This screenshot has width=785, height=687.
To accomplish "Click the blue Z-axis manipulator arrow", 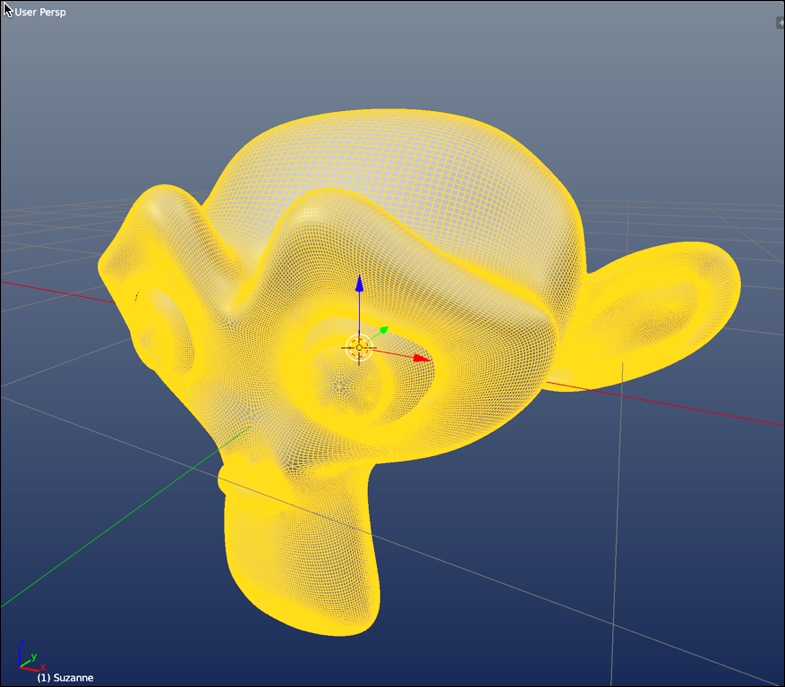I will [x=359, y=283].
